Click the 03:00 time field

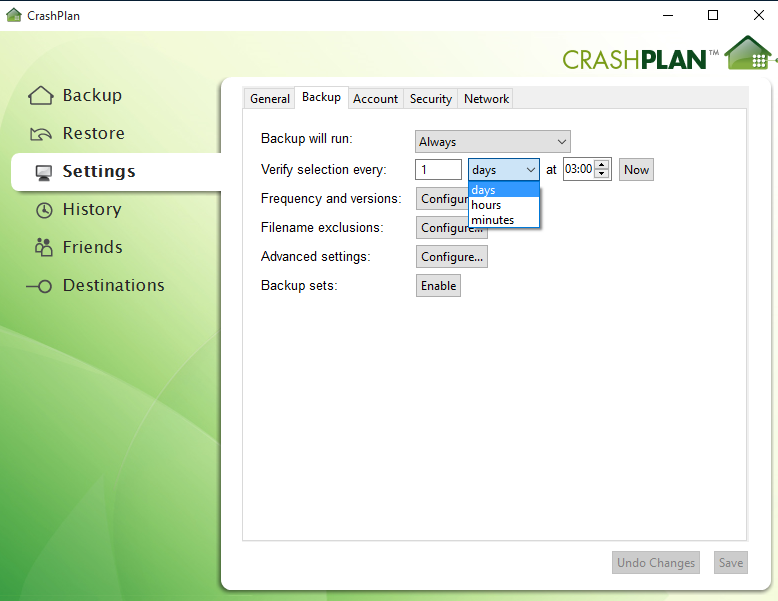coord(579,169)
